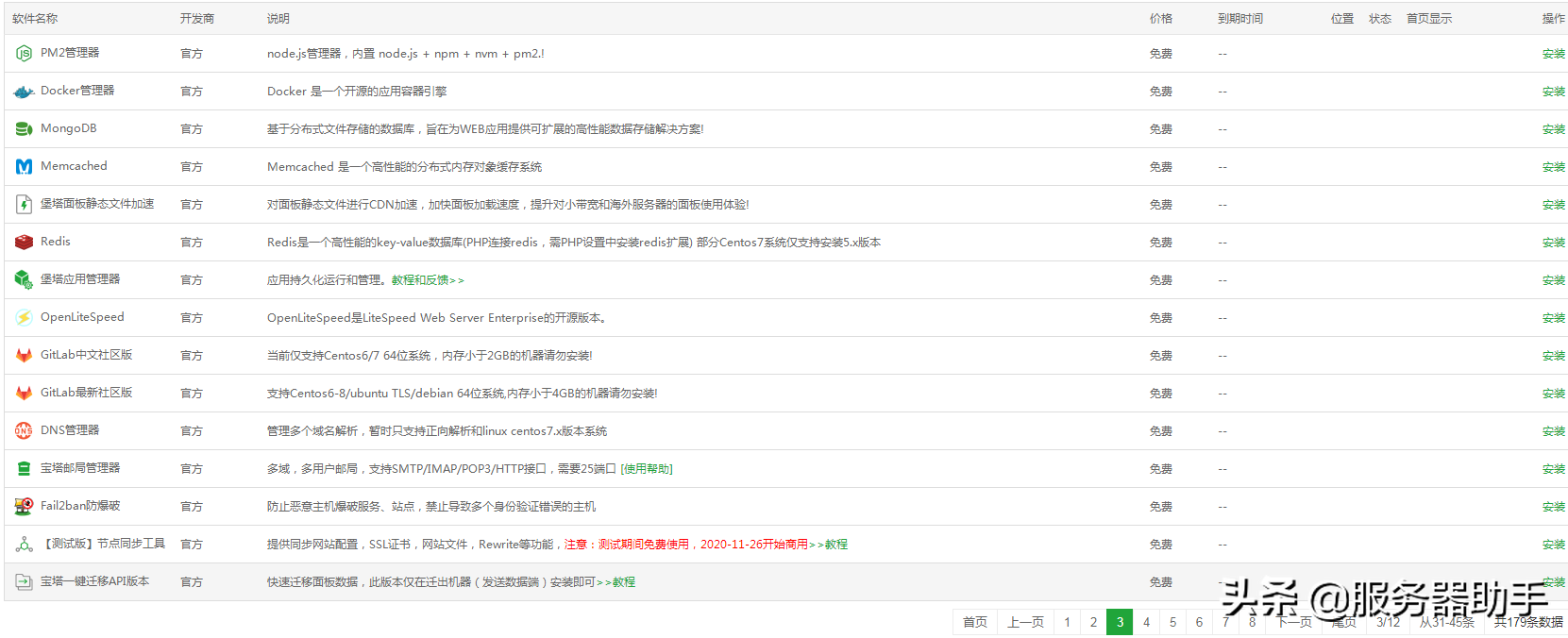Viewport: 1568px width, 638px height.
Task: Click the Memcached name text
Action: point(74,166)
